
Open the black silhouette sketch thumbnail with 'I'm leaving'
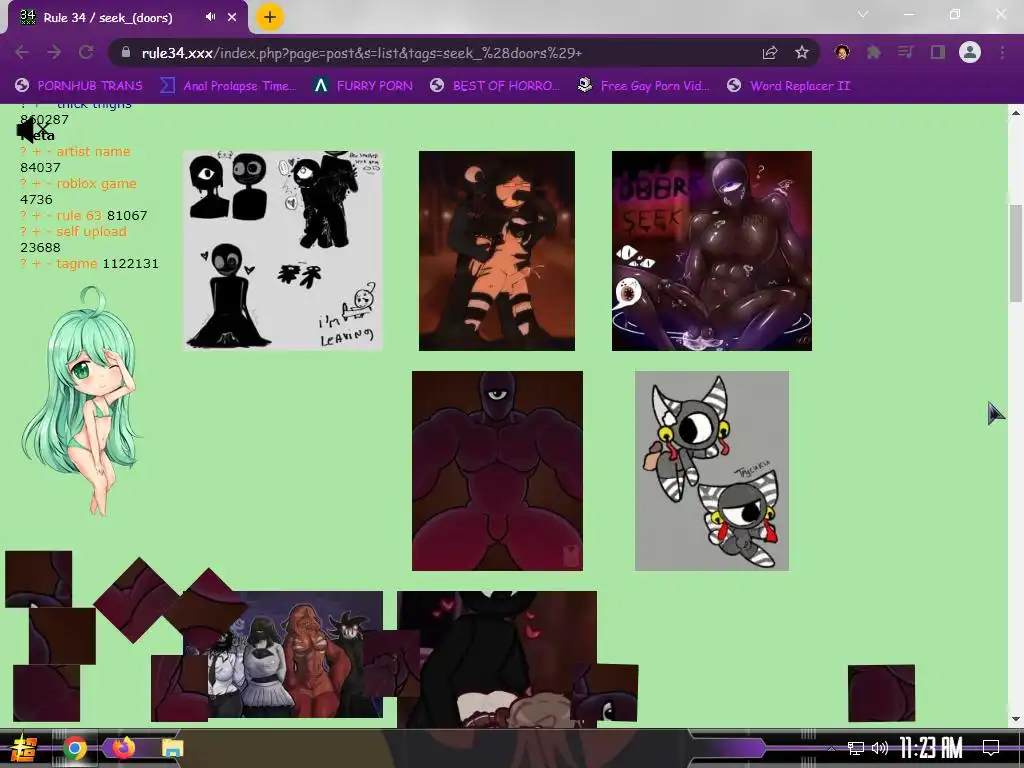click(x=283, y=251)
